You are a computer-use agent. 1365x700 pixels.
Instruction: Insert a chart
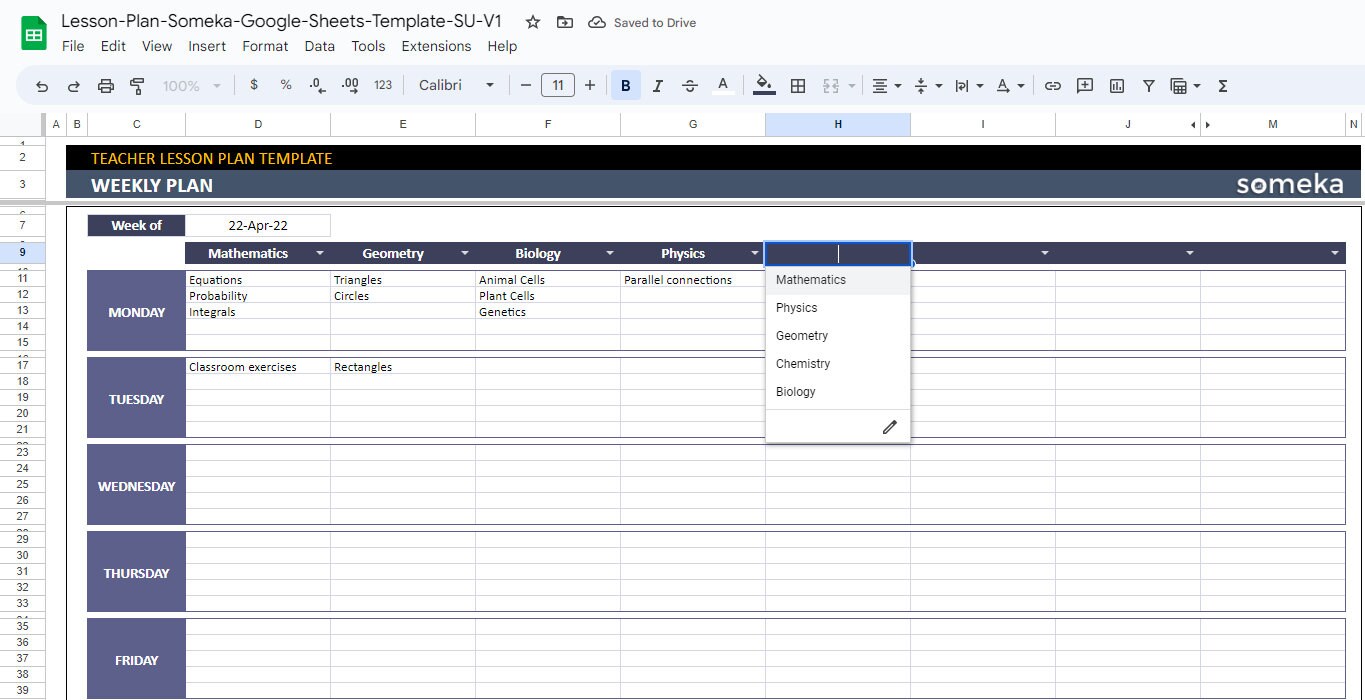pos(1116,85)
